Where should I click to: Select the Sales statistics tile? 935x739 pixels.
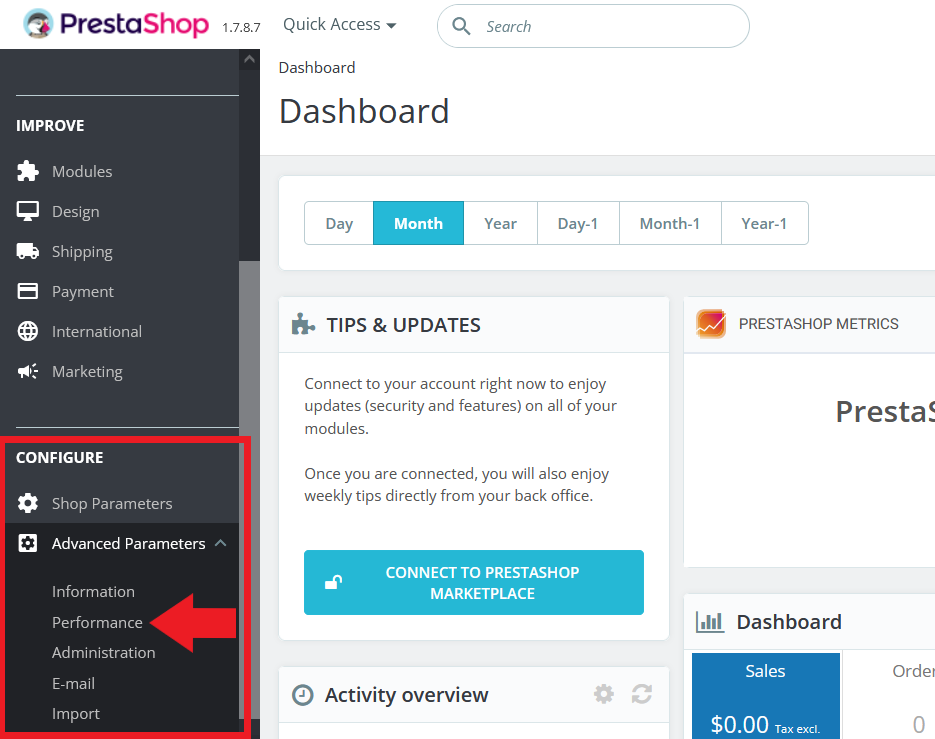point(766,696)
